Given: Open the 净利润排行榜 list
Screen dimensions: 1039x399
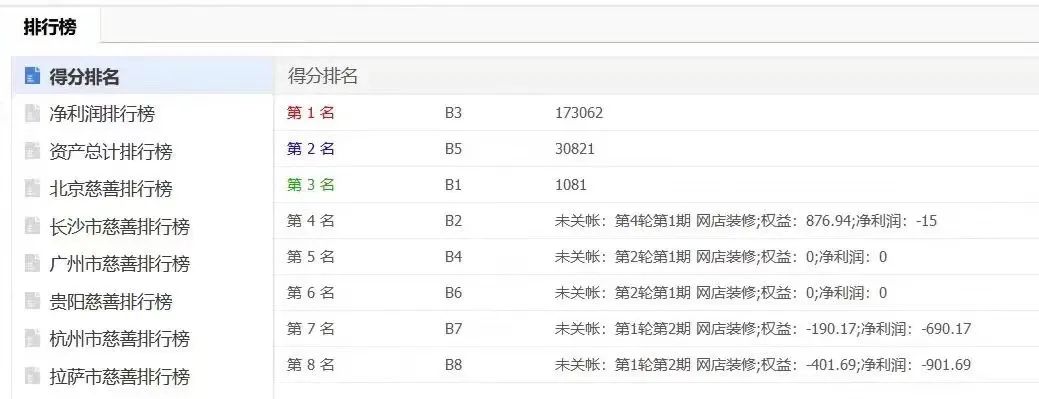Looking at the screenshot, I should point(102,114).
